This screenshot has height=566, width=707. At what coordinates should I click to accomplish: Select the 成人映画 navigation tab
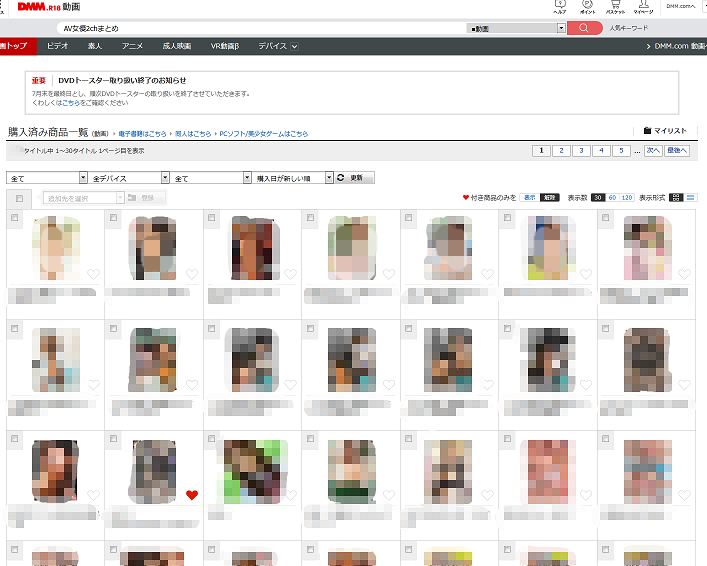tap(177, 46)
